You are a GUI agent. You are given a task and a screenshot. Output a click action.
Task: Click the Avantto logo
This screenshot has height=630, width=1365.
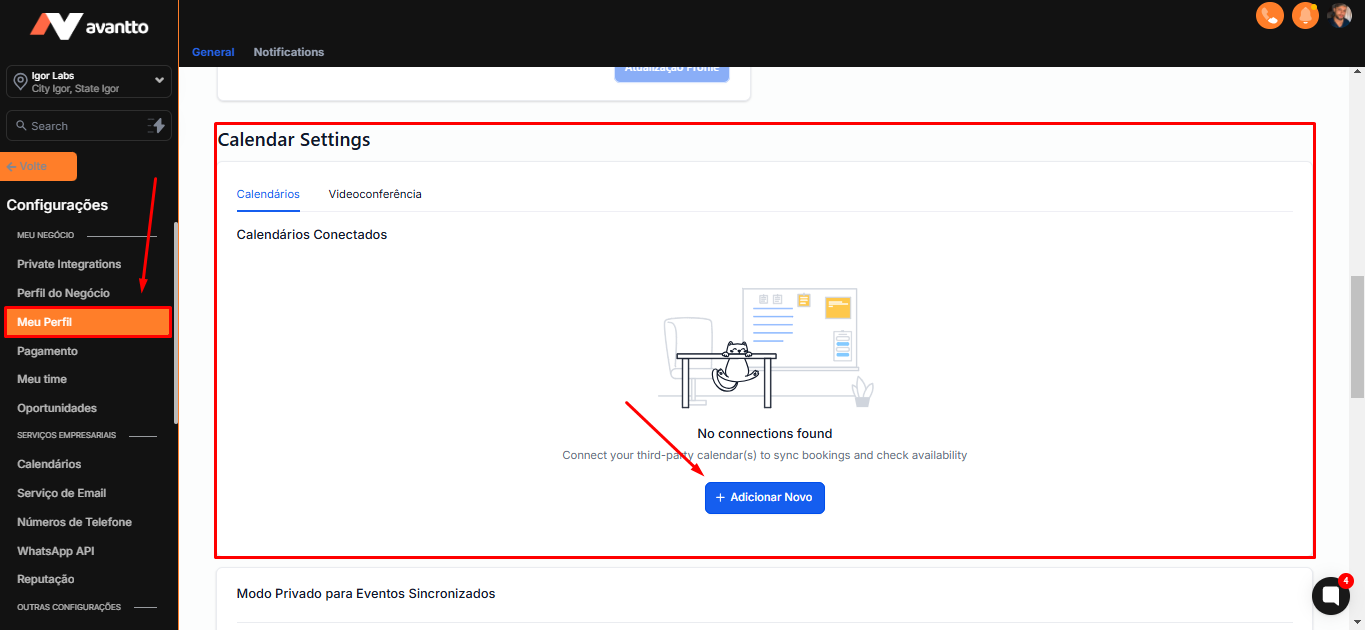[89, 26]
